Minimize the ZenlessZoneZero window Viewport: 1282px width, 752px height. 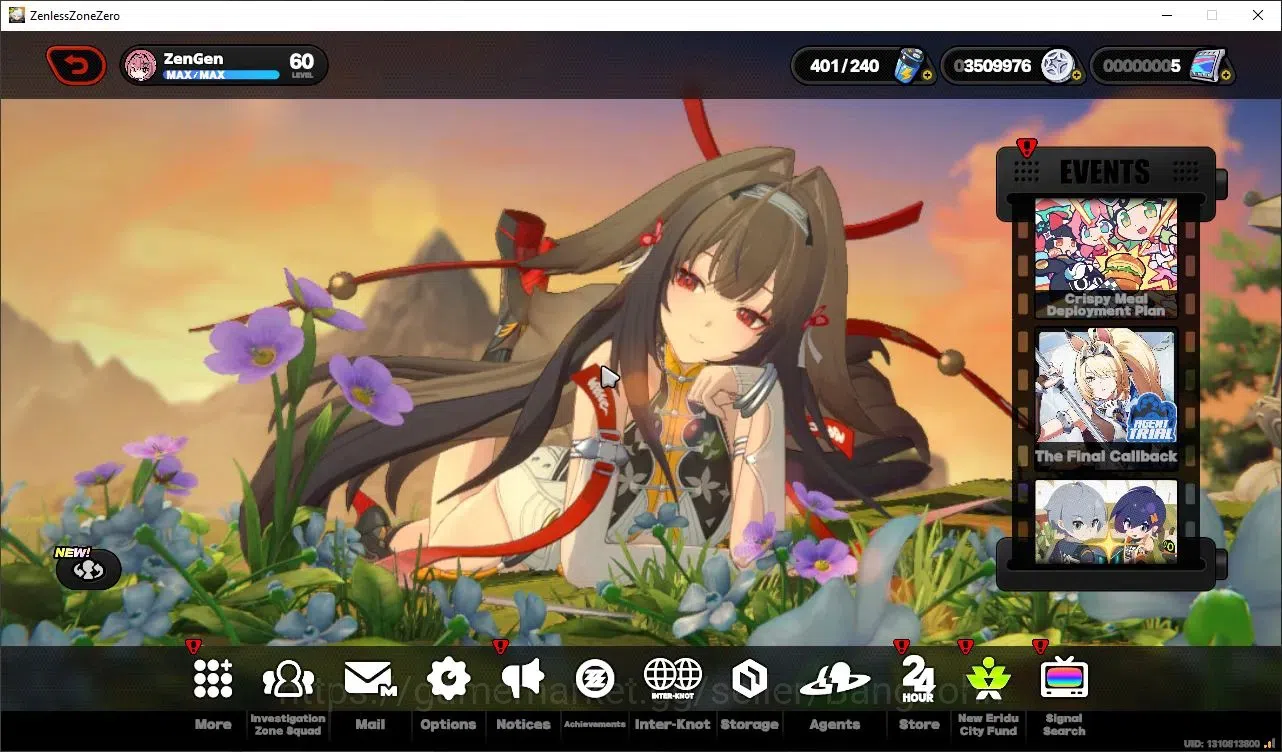(1166, 15)
